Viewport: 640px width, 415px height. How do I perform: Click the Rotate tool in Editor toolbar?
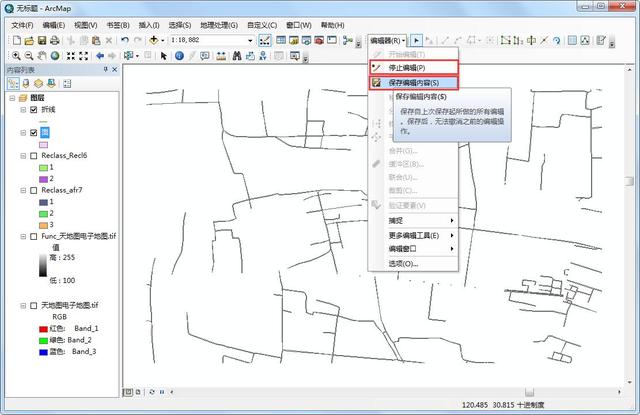tap(556, 40)
